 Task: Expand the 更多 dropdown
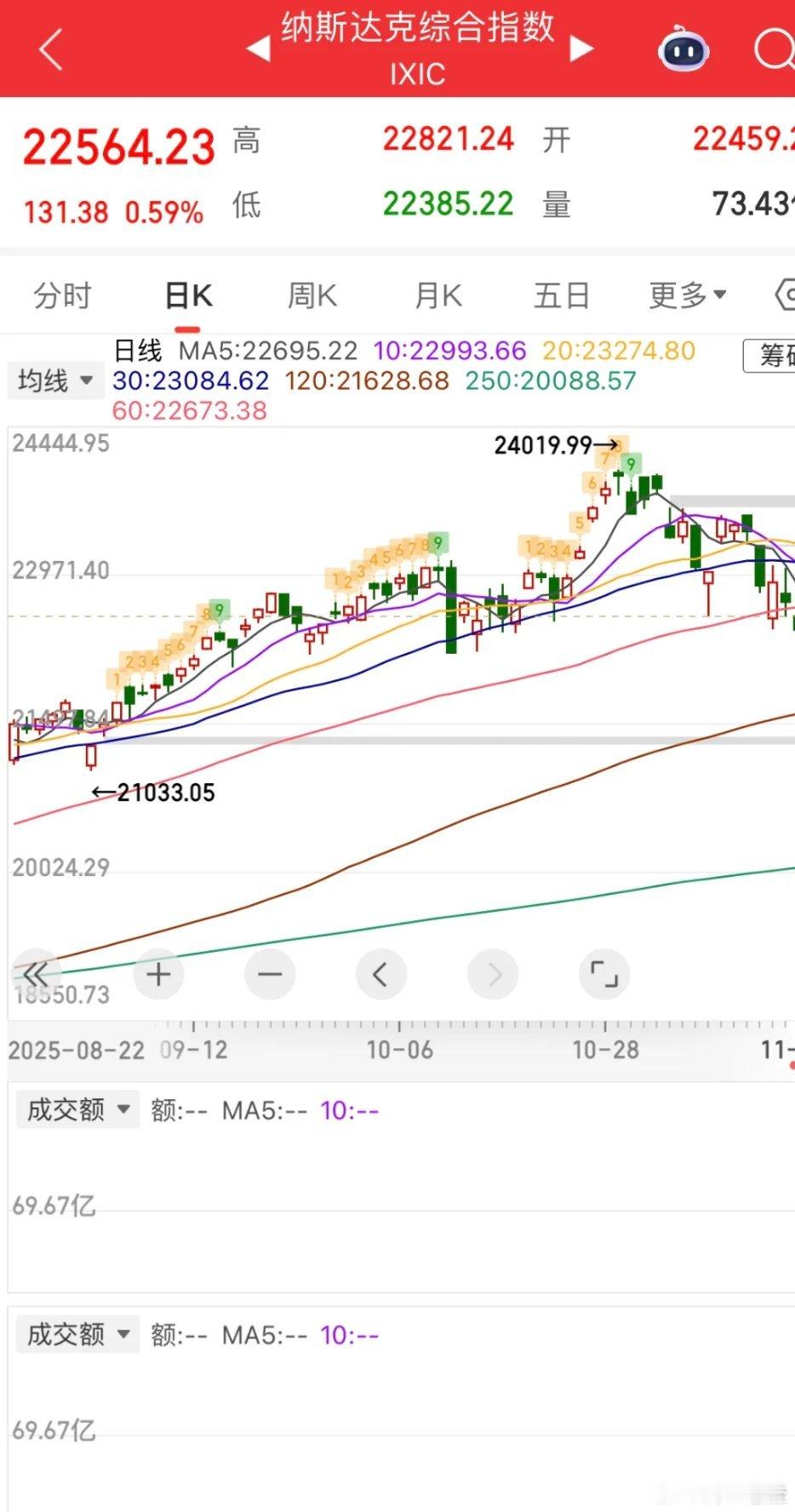688,295
